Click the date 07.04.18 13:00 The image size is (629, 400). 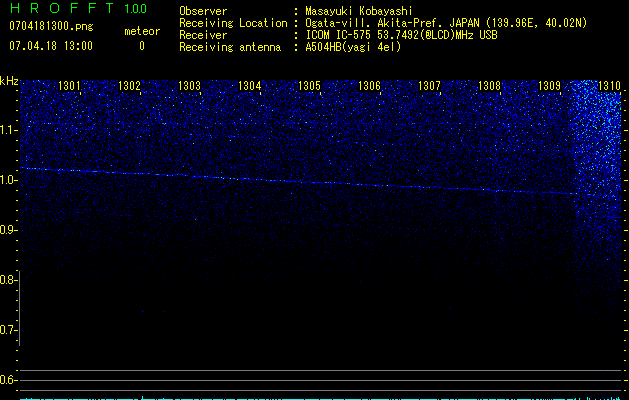pos(51,46)
